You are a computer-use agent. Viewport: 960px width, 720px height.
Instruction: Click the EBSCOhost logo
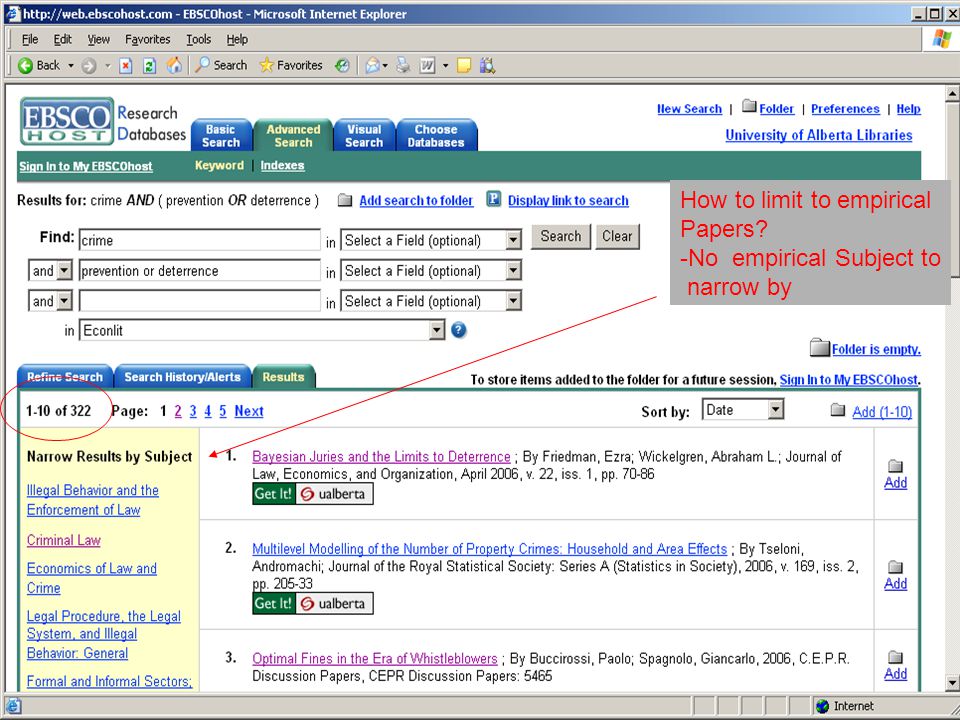coord(67,121)
